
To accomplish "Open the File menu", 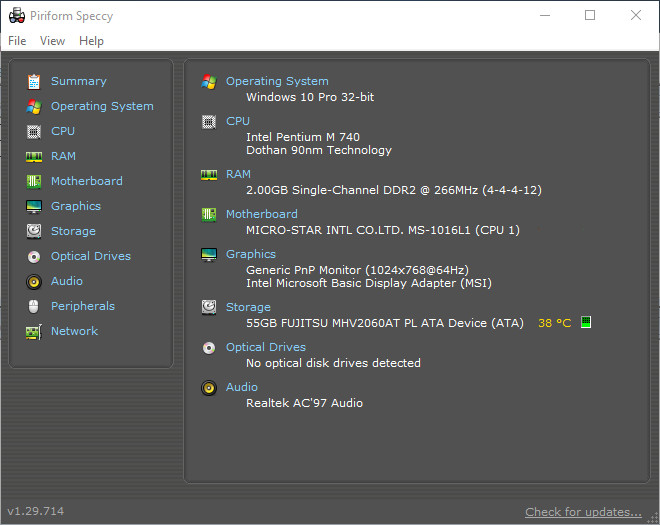I will coord(17,41).
